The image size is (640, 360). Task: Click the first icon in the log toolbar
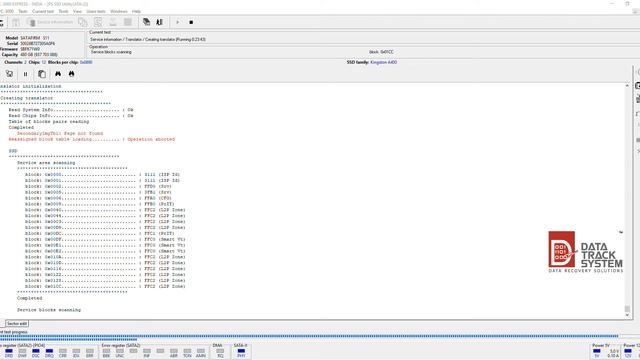pos(9,74)
